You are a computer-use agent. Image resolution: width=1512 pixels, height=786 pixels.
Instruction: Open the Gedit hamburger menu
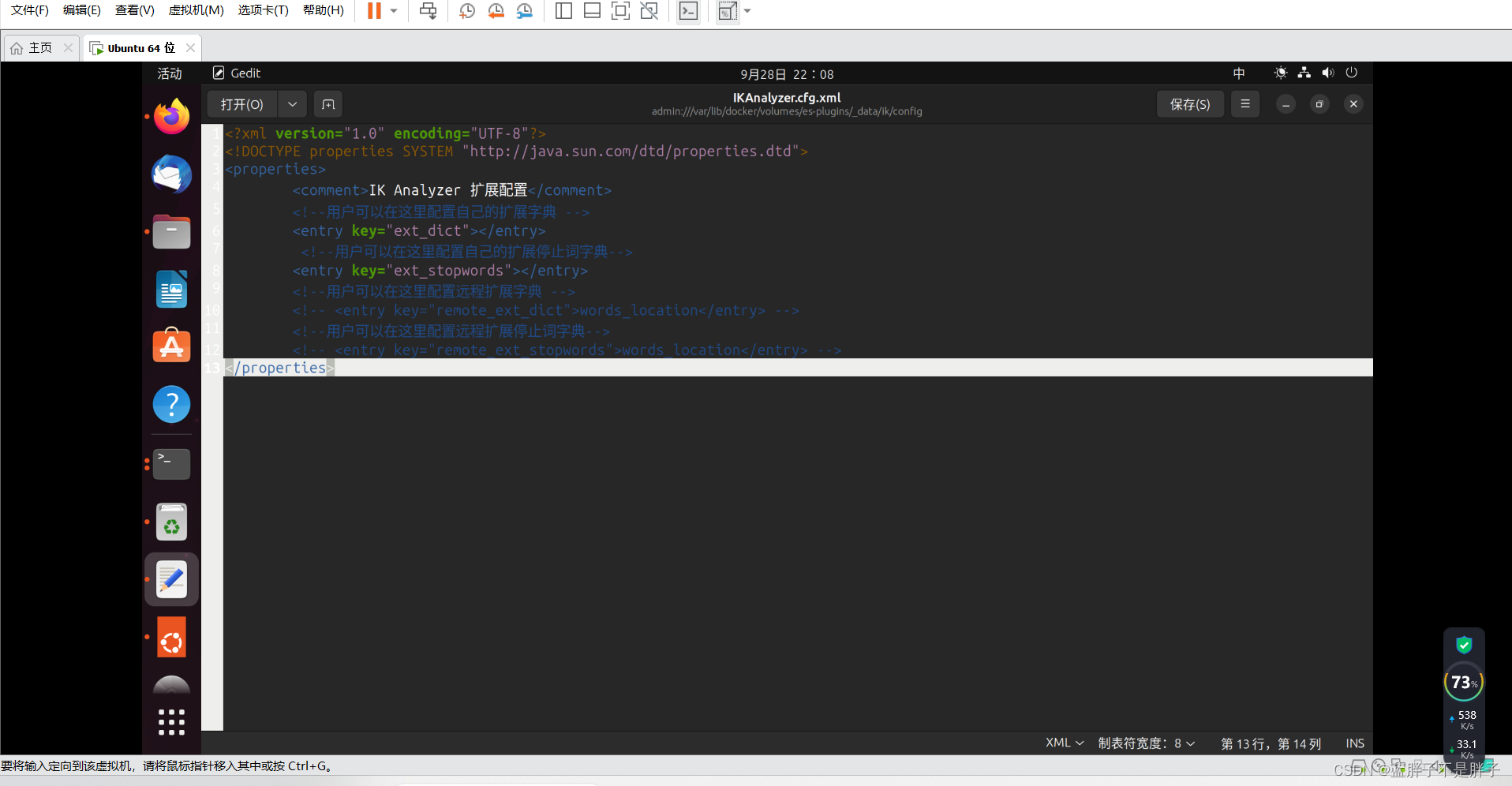[1245, 104]
